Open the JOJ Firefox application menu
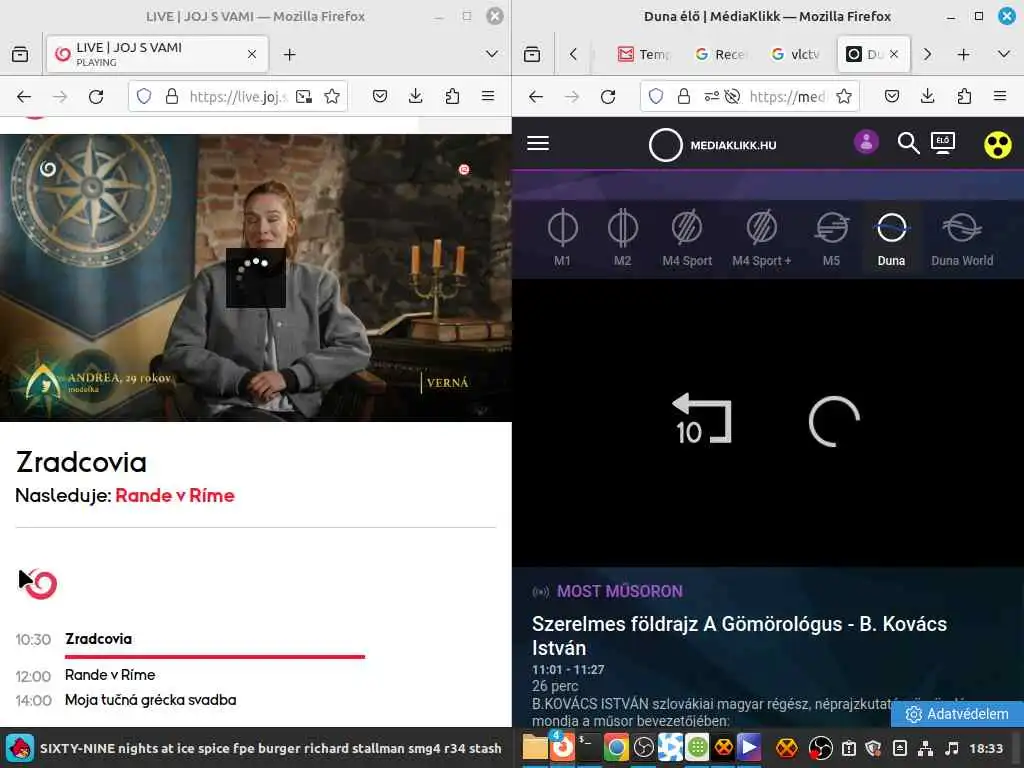Viewport: 1024px width, 768px height. coord(488,97)
